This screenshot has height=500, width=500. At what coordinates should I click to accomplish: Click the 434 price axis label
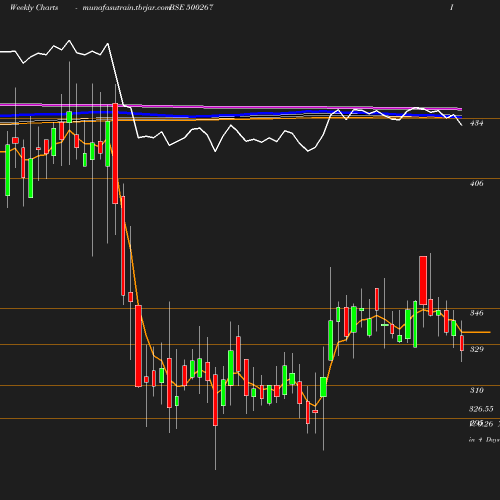[476, 123]
